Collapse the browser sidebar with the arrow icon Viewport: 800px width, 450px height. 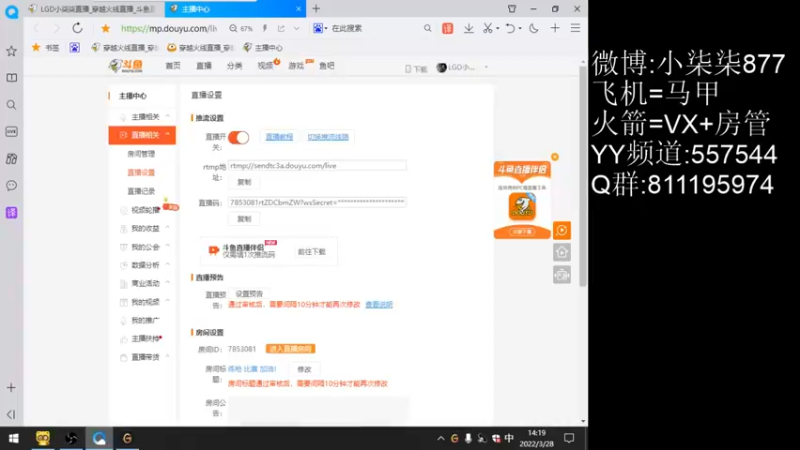11,414
